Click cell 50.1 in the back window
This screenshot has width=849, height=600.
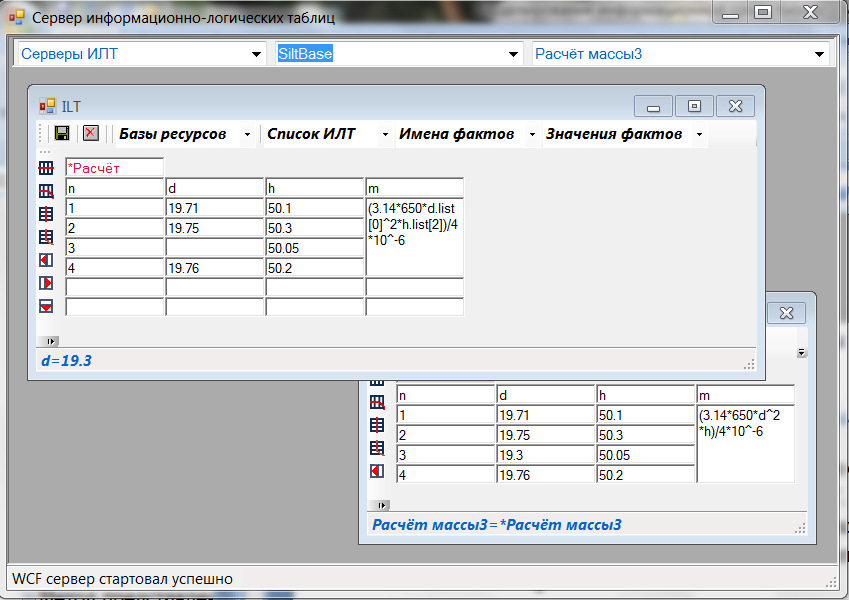(646, 415)
